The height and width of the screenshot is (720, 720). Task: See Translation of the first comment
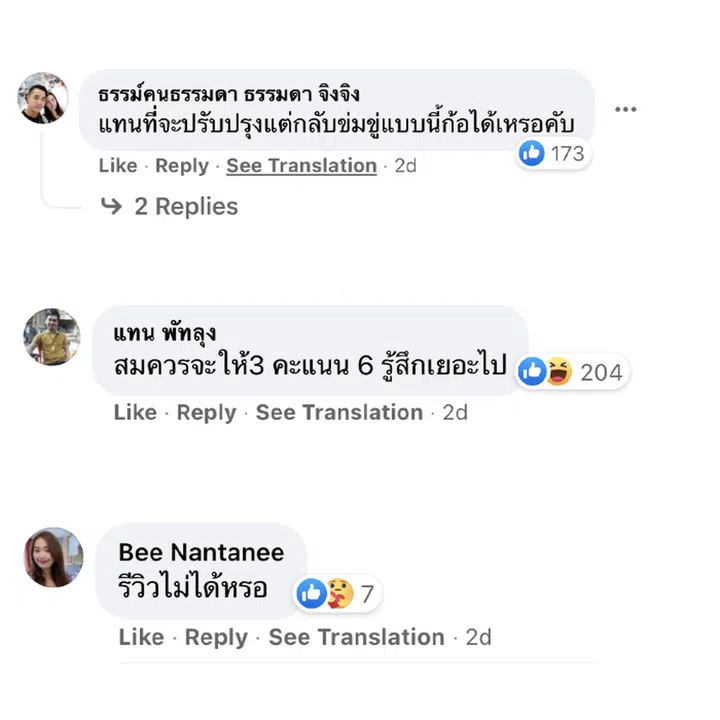[x=301, y=166]
